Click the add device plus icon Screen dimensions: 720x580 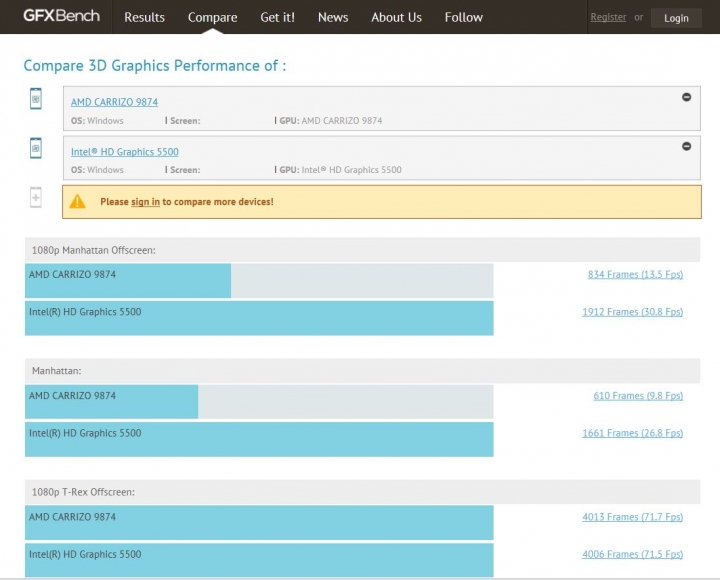click(36, 197)
